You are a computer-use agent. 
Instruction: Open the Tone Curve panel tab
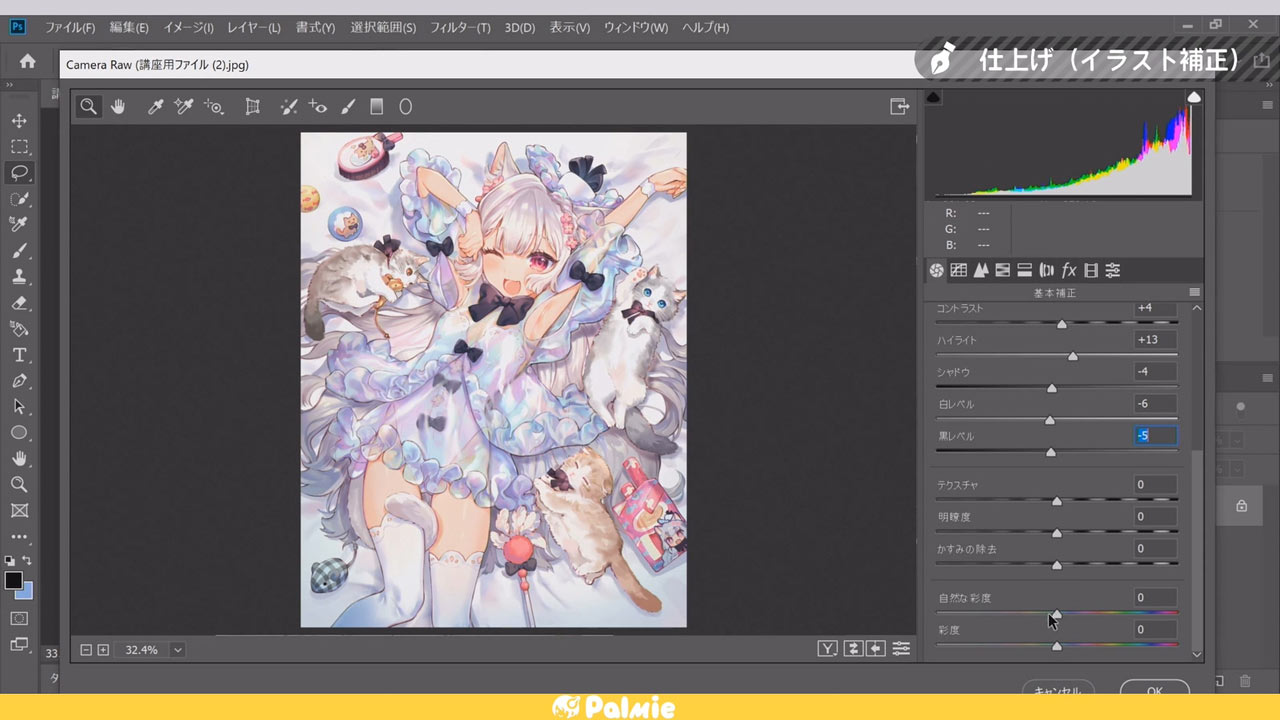(x=958, y=270)
